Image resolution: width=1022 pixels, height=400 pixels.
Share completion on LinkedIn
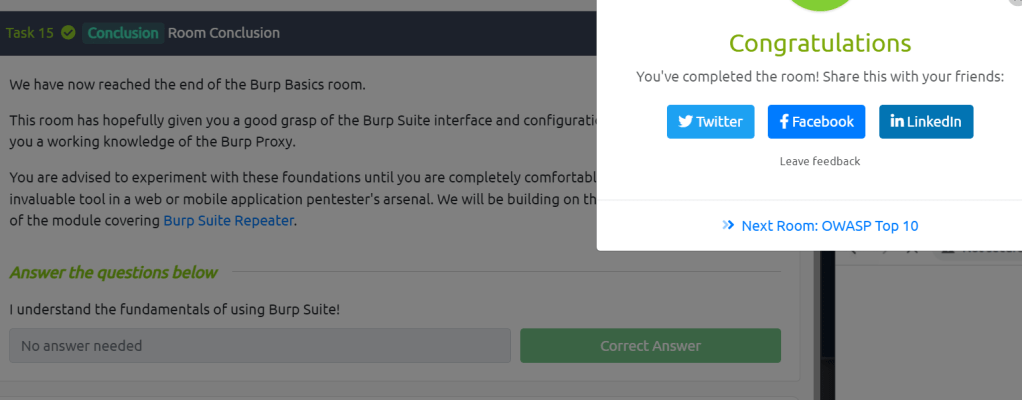[925, 122]
